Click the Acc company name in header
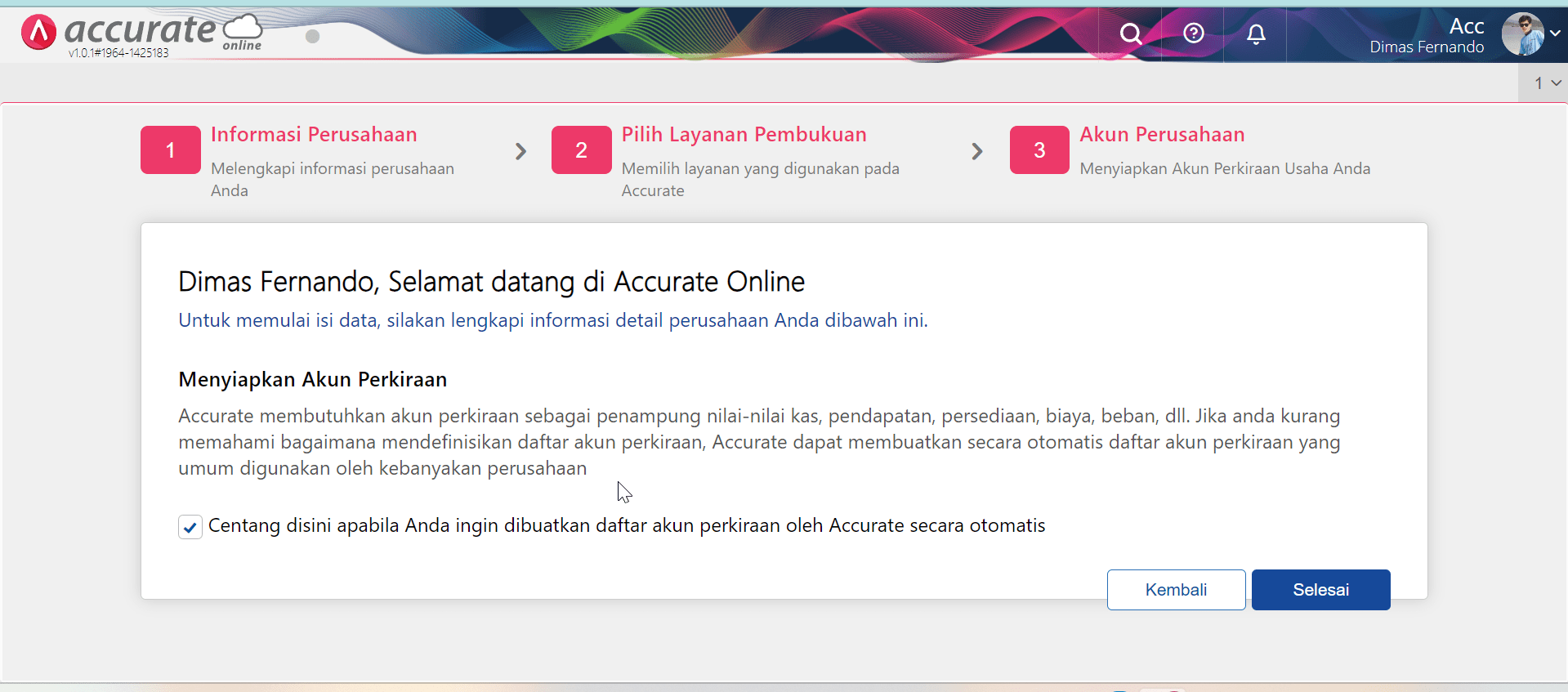Image resolution: width=1568 pixels, height=692 pixels. click(1466, 26)
